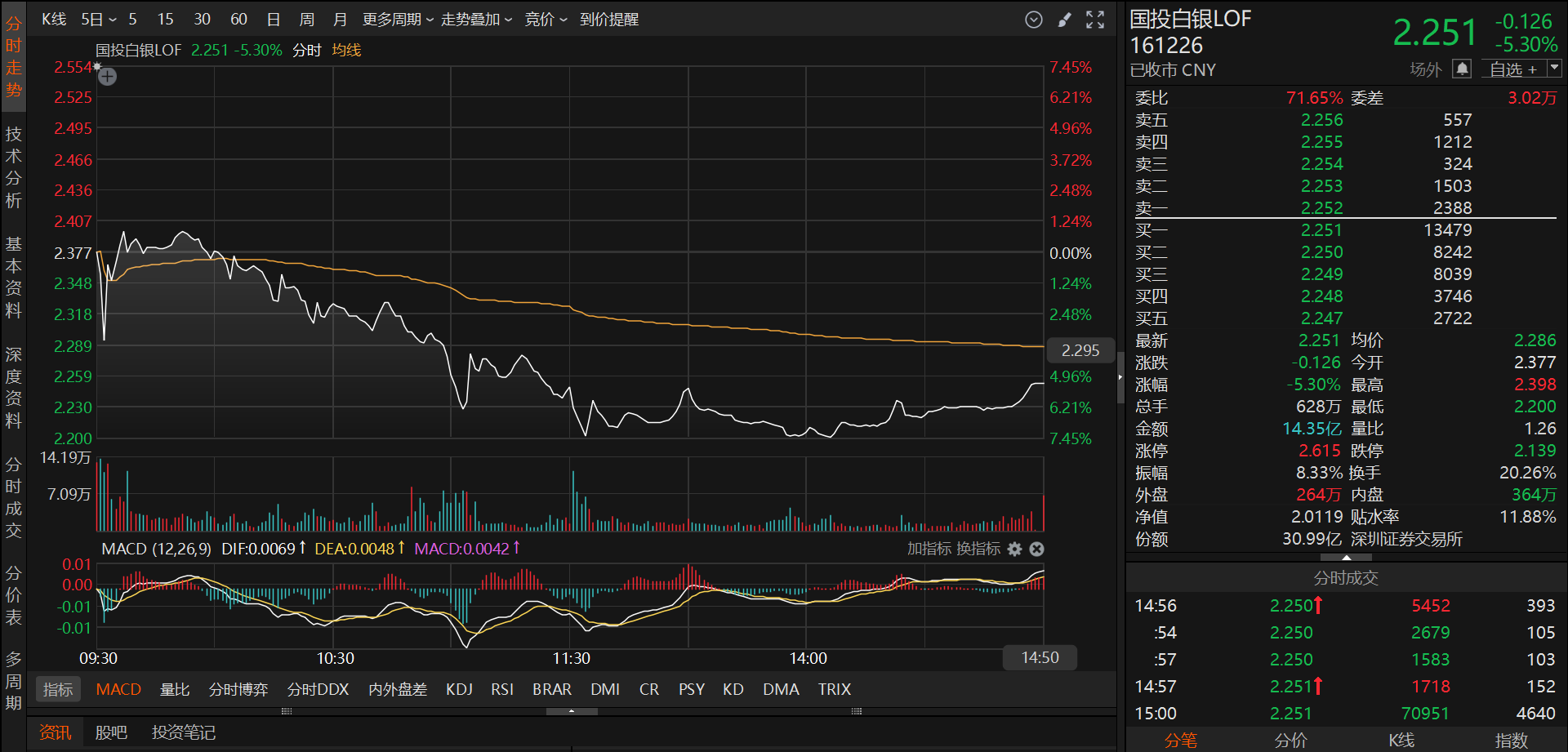Open 分时成交 in the left sidebar
This screenshot has width=1568, height=752.
pos(13,498)
